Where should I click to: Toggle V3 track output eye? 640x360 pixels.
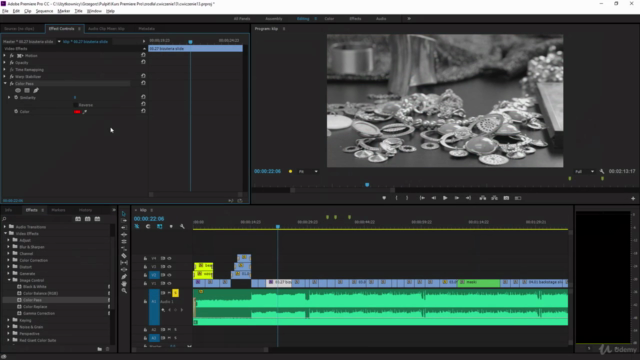point(169,267)
